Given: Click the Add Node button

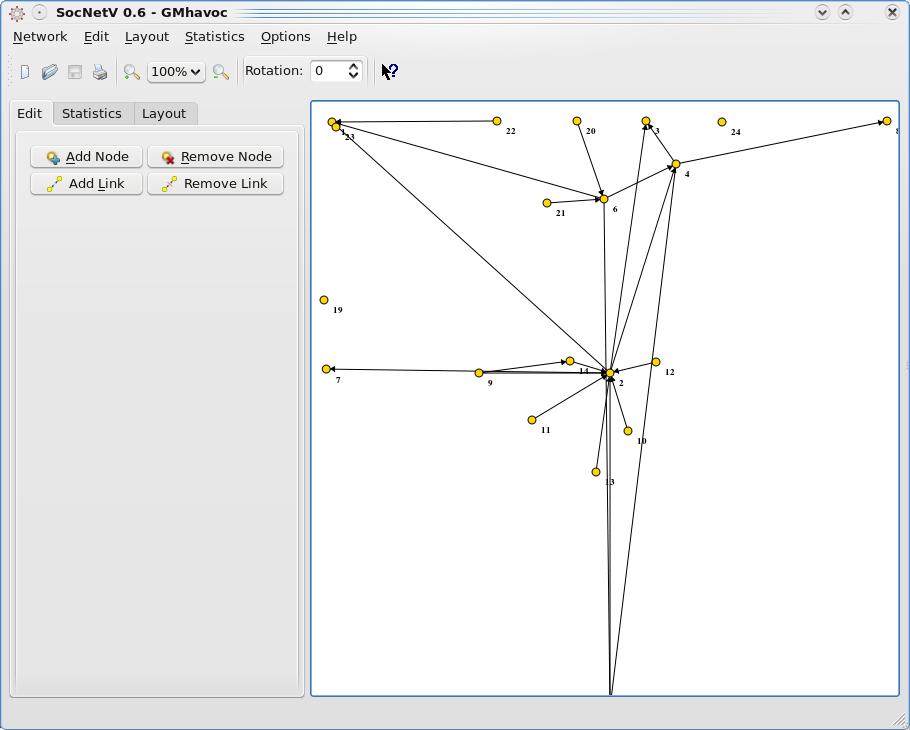Looking at the screenshot, I should (x=86, y=156).
